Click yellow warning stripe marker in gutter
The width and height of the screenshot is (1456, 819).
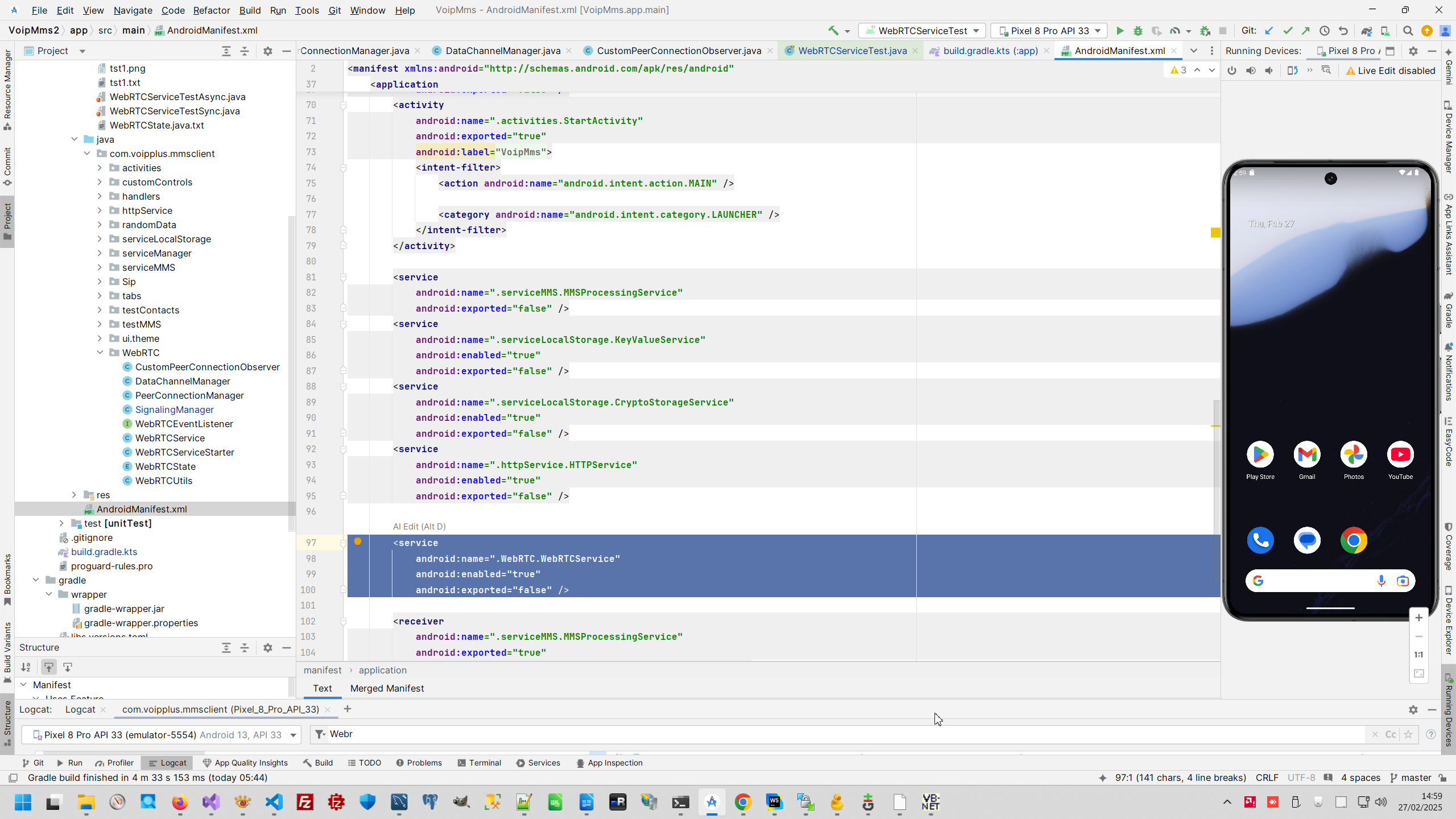pos(1215,233)
